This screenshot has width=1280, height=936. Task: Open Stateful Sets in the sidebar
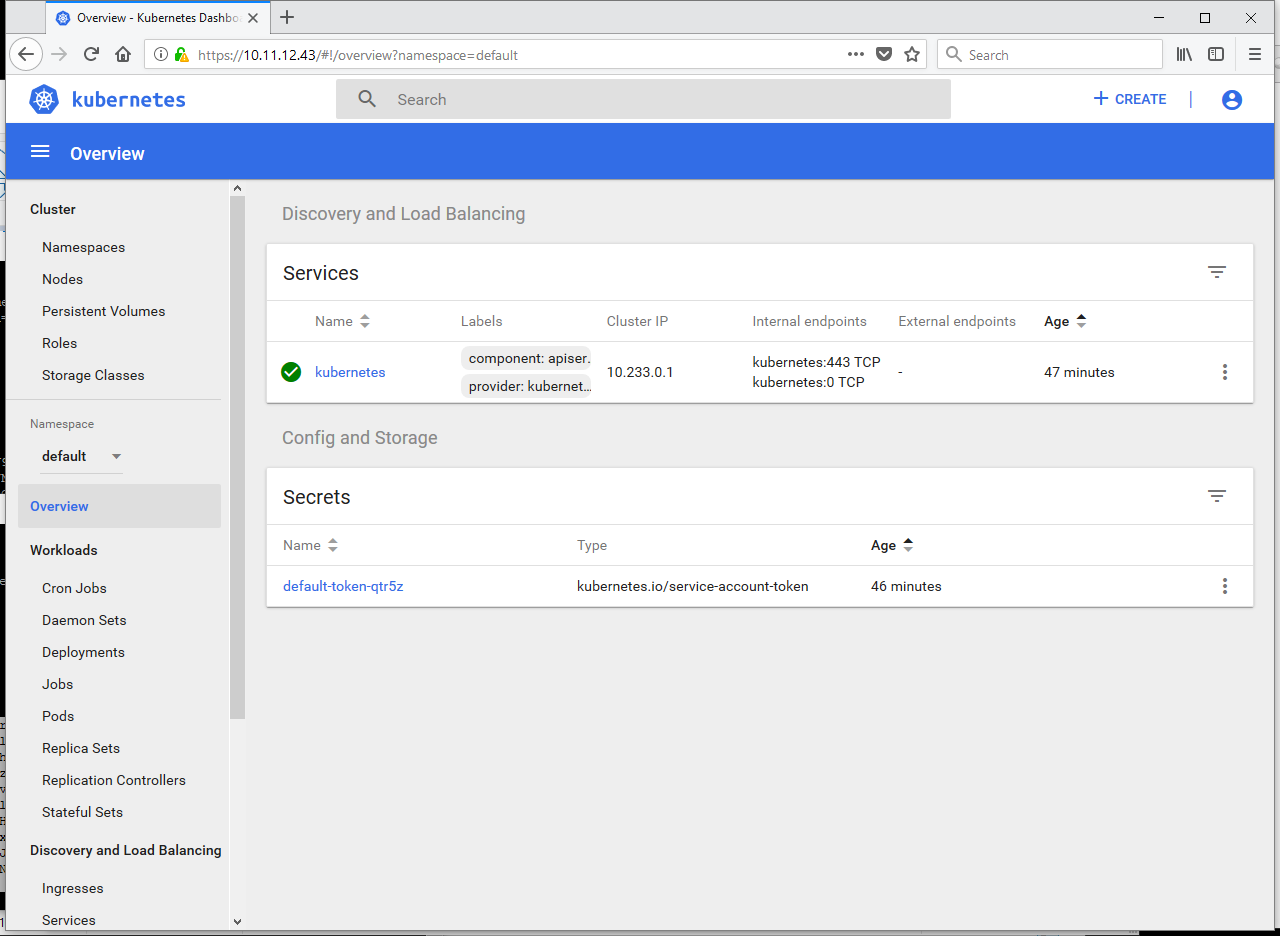coord(82,812)
